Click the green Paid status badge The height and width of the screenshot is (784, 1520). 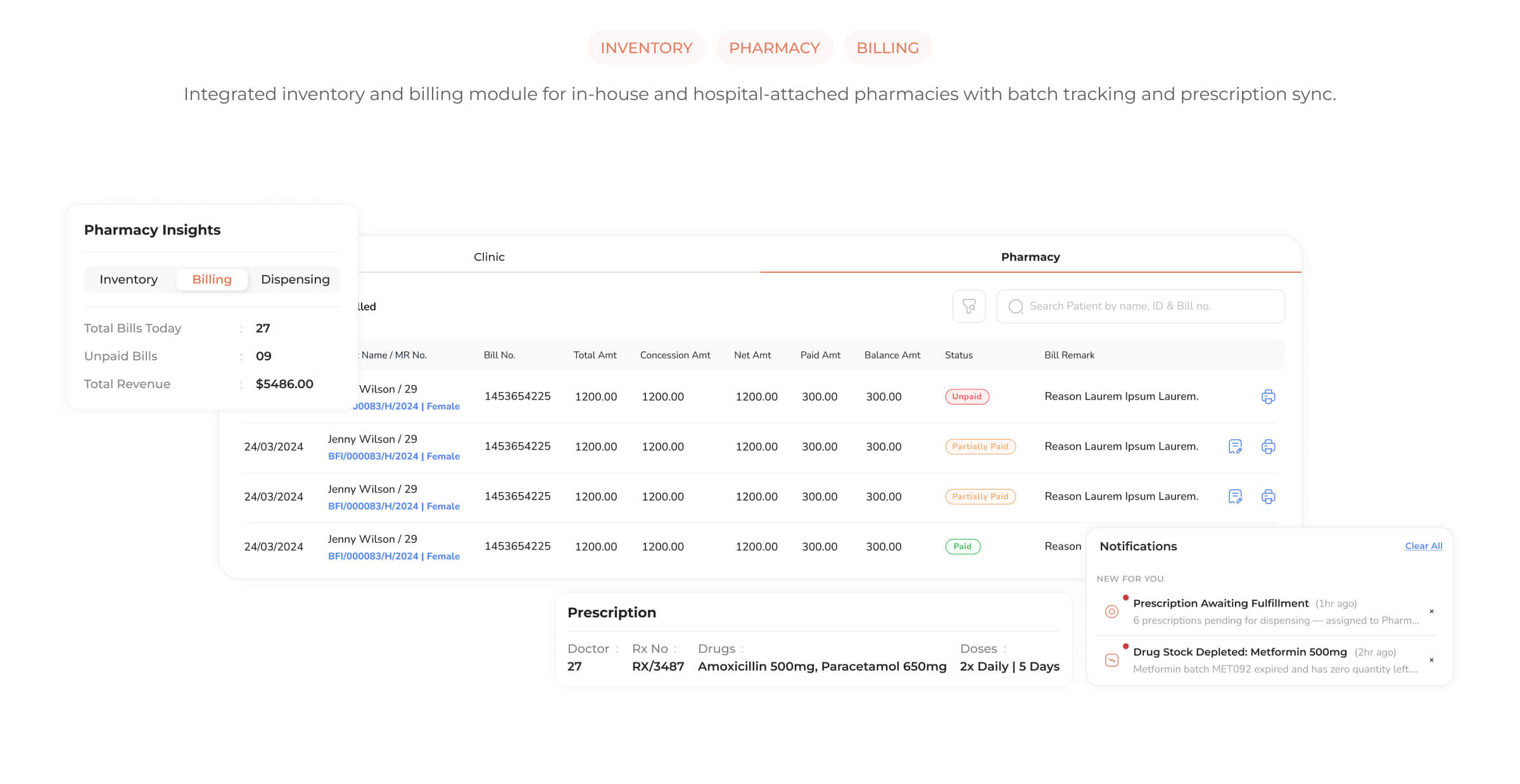(x=962, y=547)
